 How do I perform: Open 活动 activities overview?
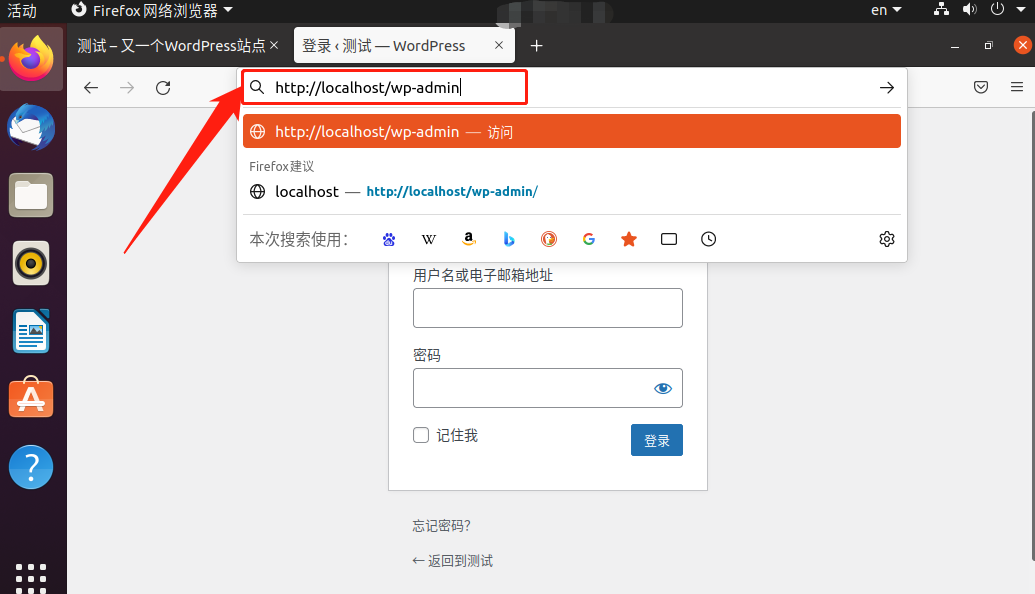pos(22,10)
